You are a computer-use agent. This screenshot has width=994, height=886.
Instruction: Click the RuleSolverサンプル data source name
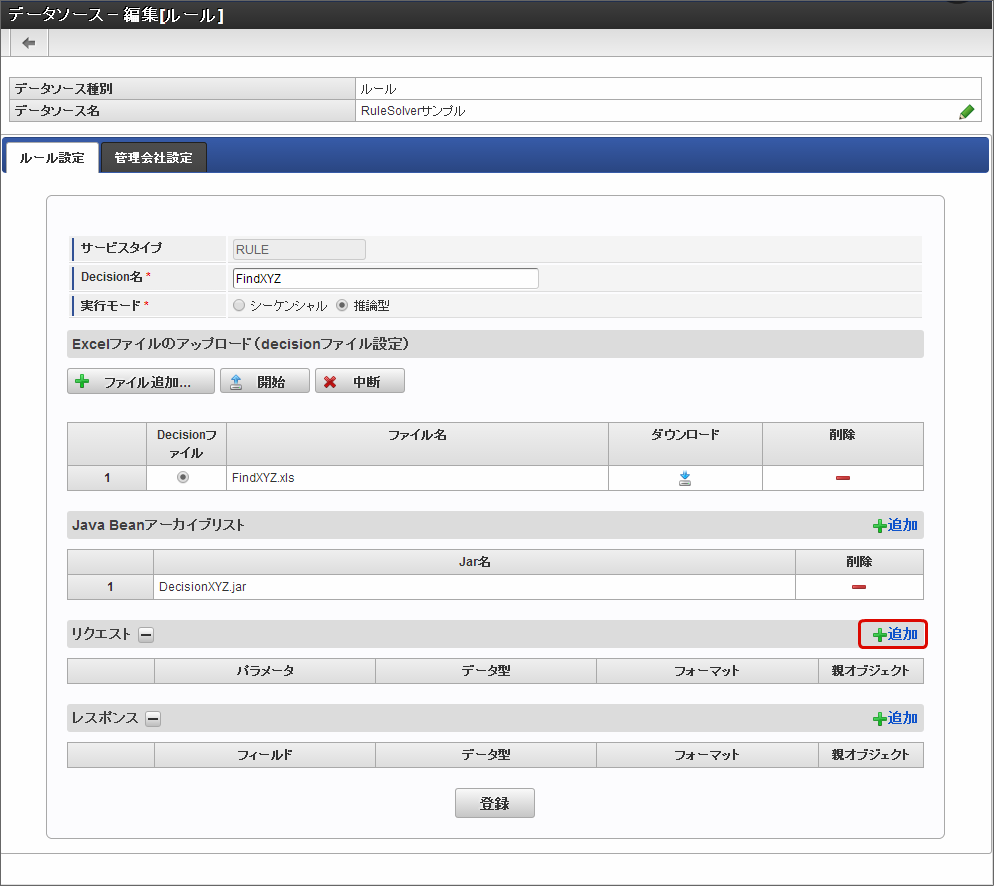(413, 111)
